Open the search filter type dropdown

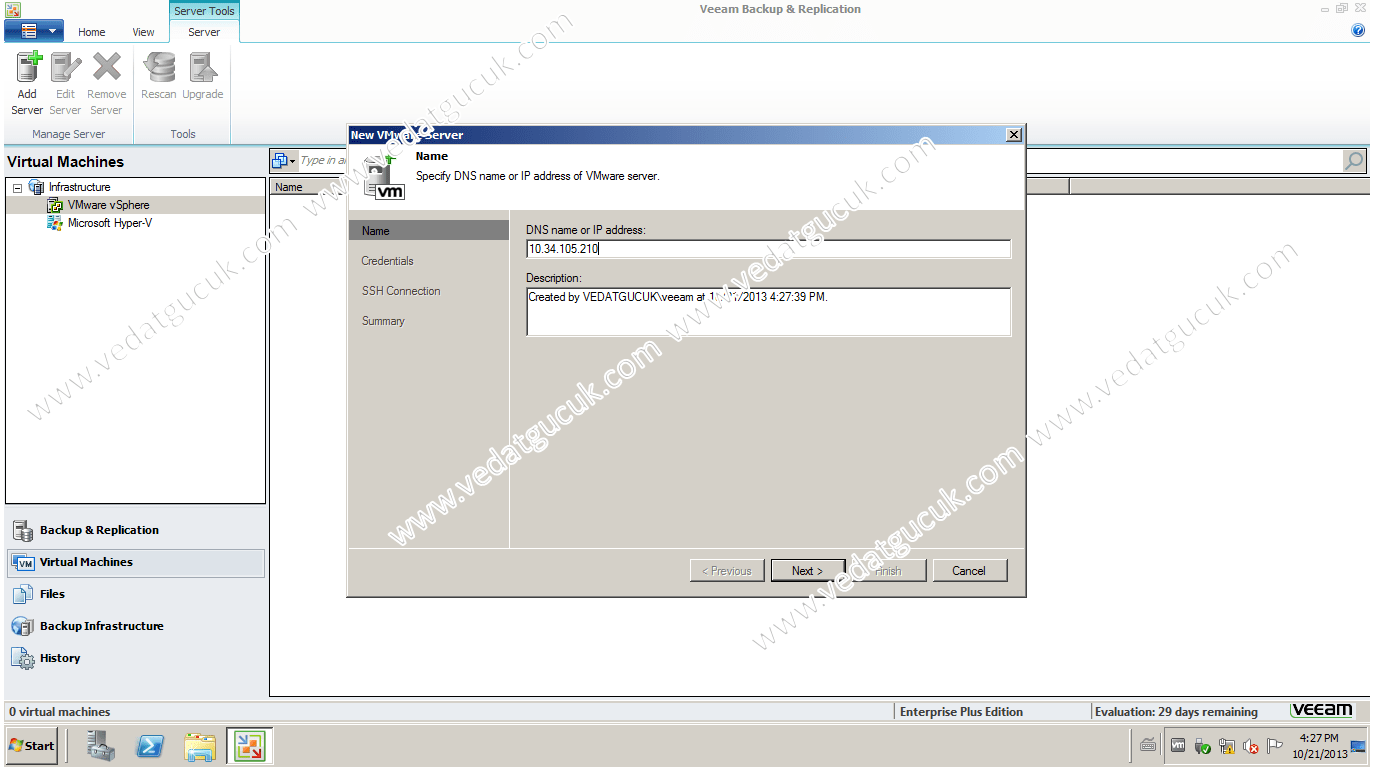click(x=284, y=160)
